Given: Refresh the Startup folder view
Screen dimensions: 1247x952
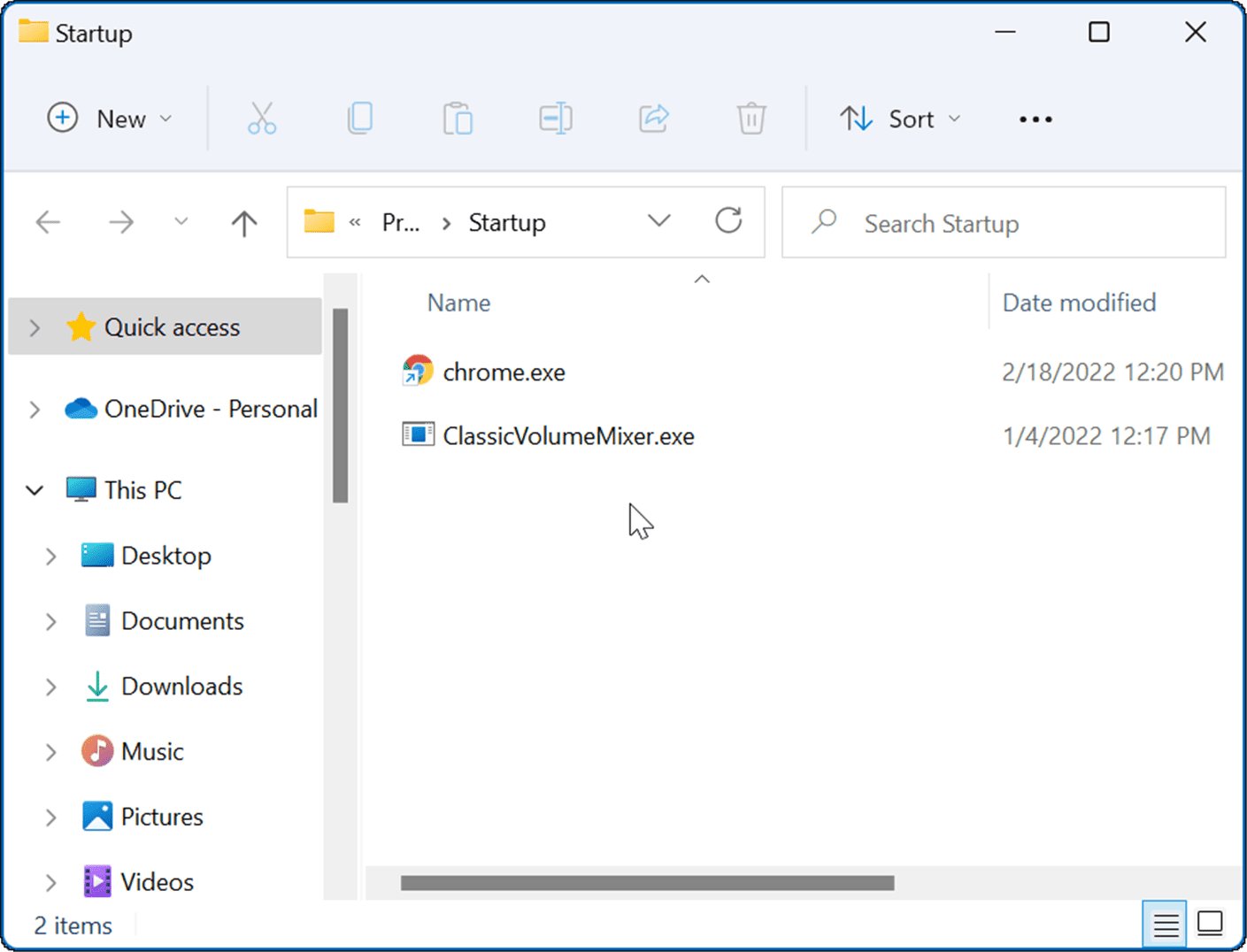Looking at the screenshot, I should coord(728,220).
